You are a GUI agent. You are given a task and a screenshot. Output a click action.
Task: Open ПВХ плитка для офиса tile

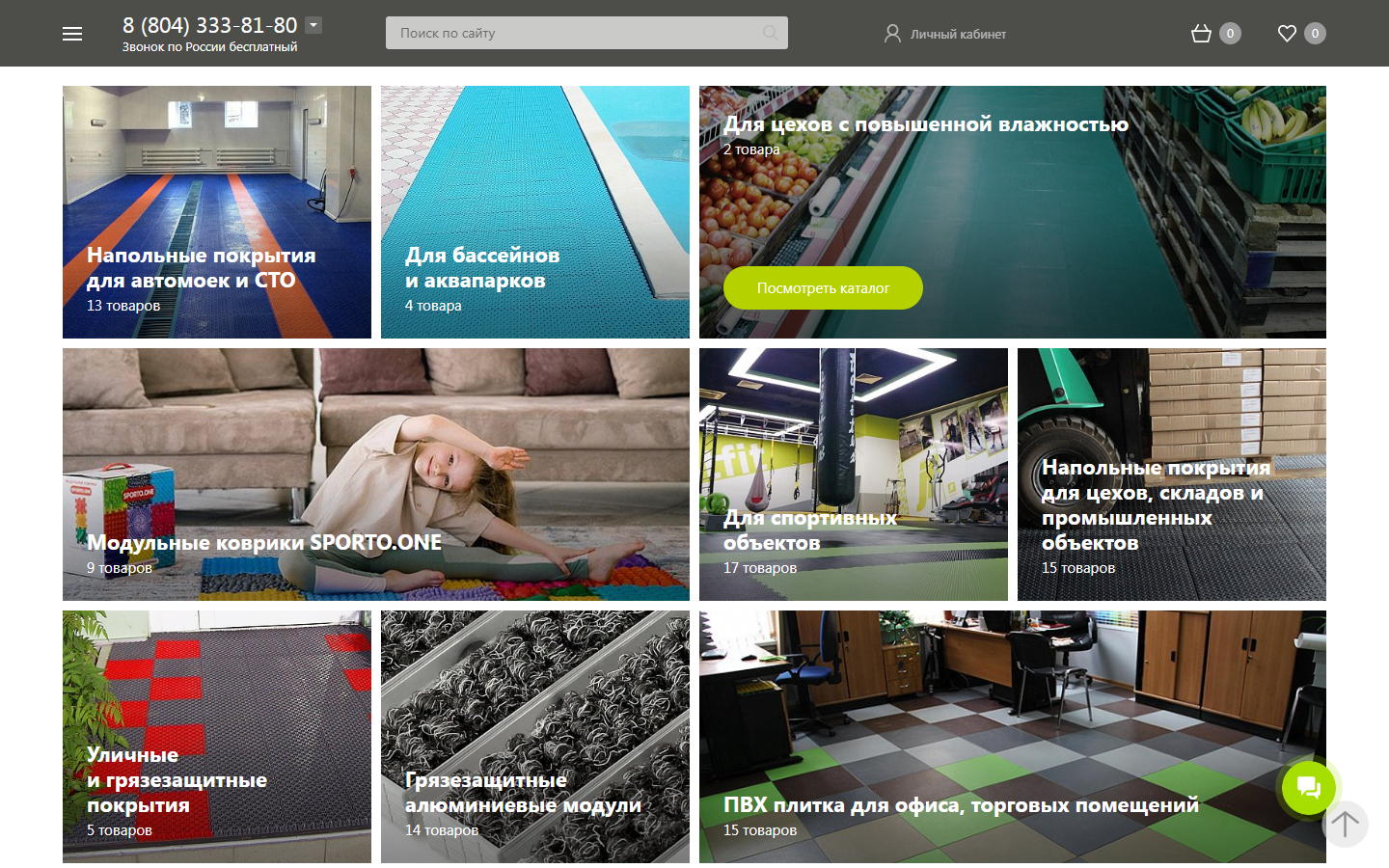tap(1013, 737)
